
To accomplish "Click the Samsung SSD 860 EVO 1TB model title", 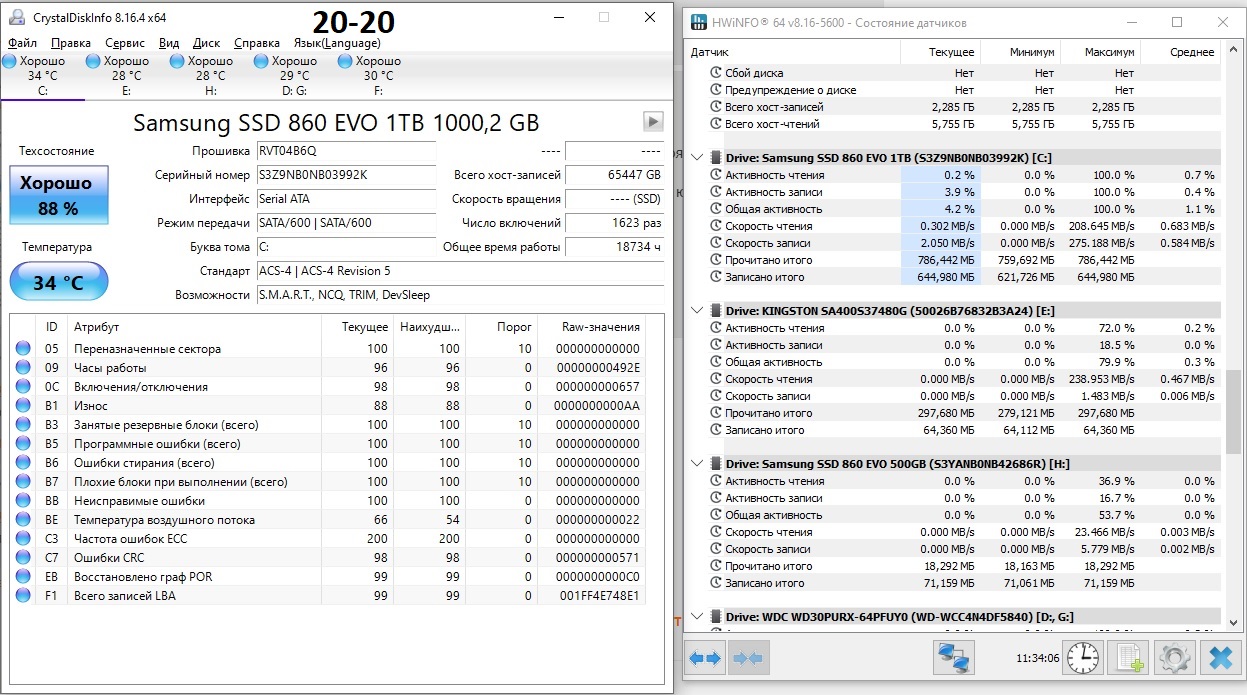I will pos(336,122).
